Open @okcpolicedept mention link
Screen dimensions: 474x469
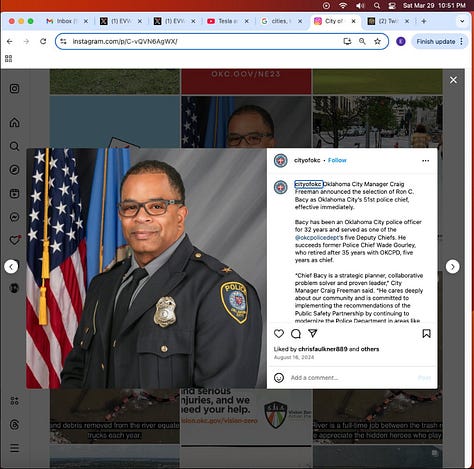click(317, 237)
